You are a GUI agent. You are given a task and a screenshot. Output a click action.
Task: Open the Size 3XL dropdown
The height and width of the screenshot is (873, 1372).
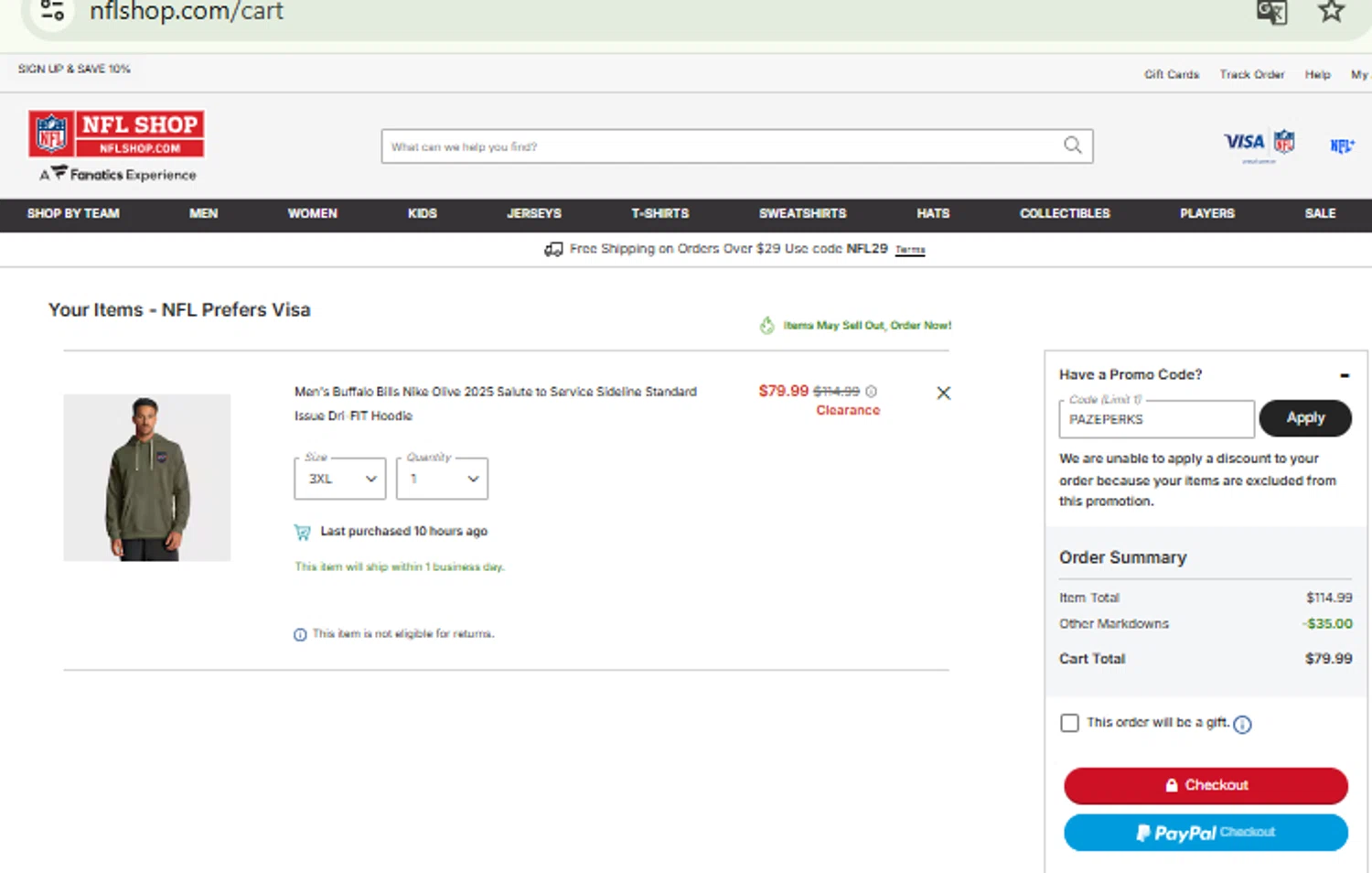(x=340, y=479)
